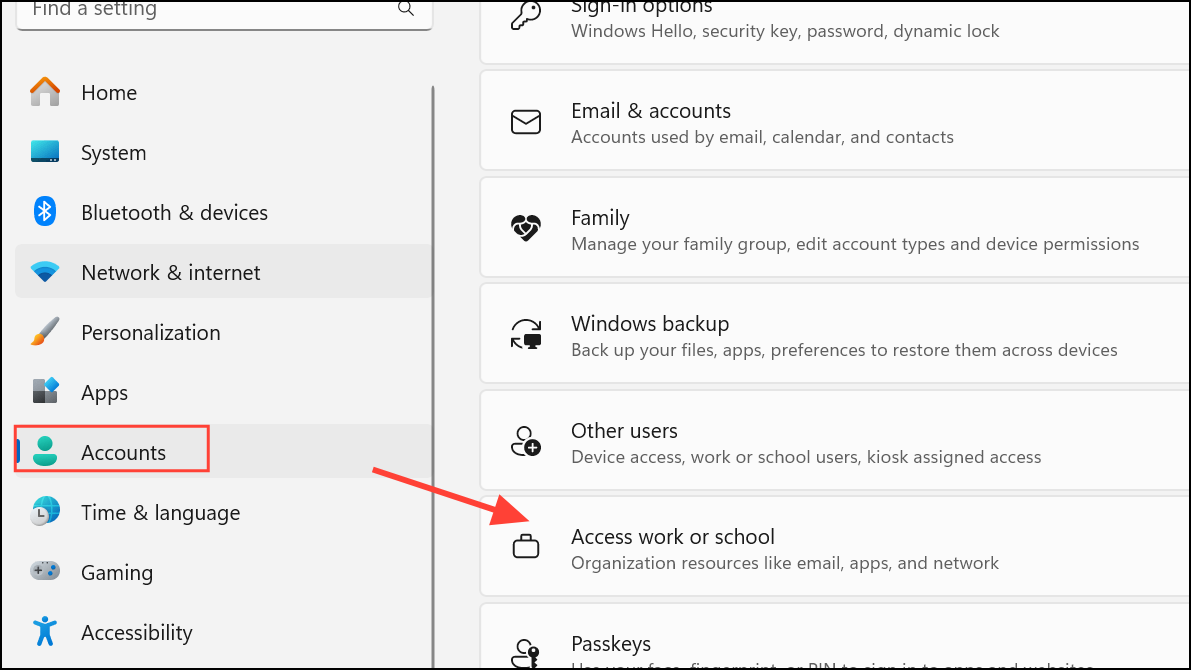
Task: Click the System monitor icon
Action: (45, 151)
